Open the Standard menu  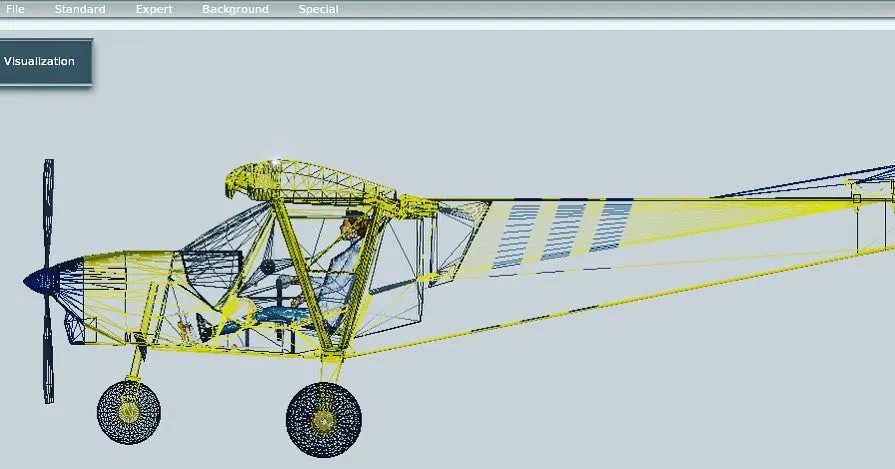[x=80, y=9]
